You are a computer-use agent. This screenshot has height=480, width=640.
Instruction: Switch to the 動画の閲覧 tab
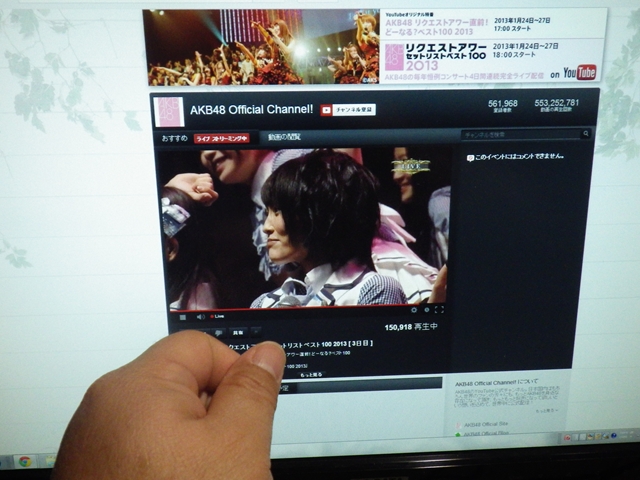click(284, 137)
